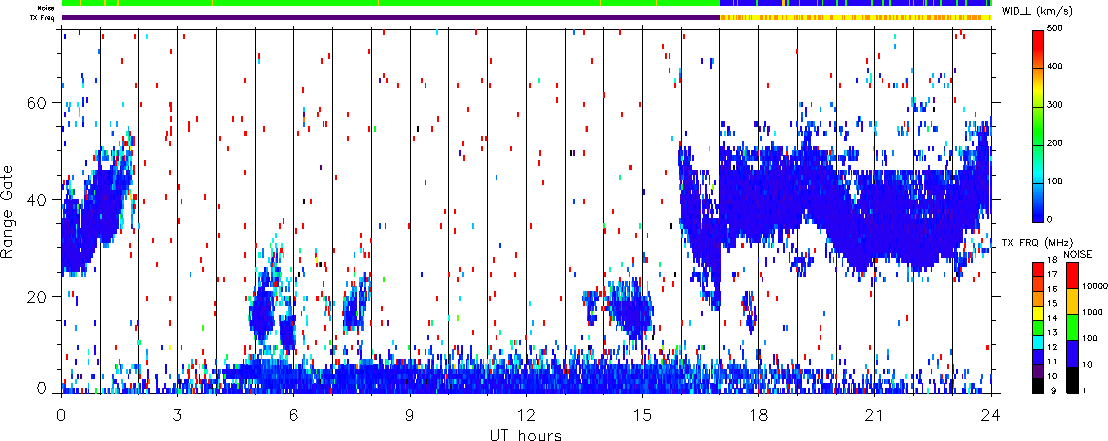Pick the blue swatch in the NOISE legend

coord(1072,353)
